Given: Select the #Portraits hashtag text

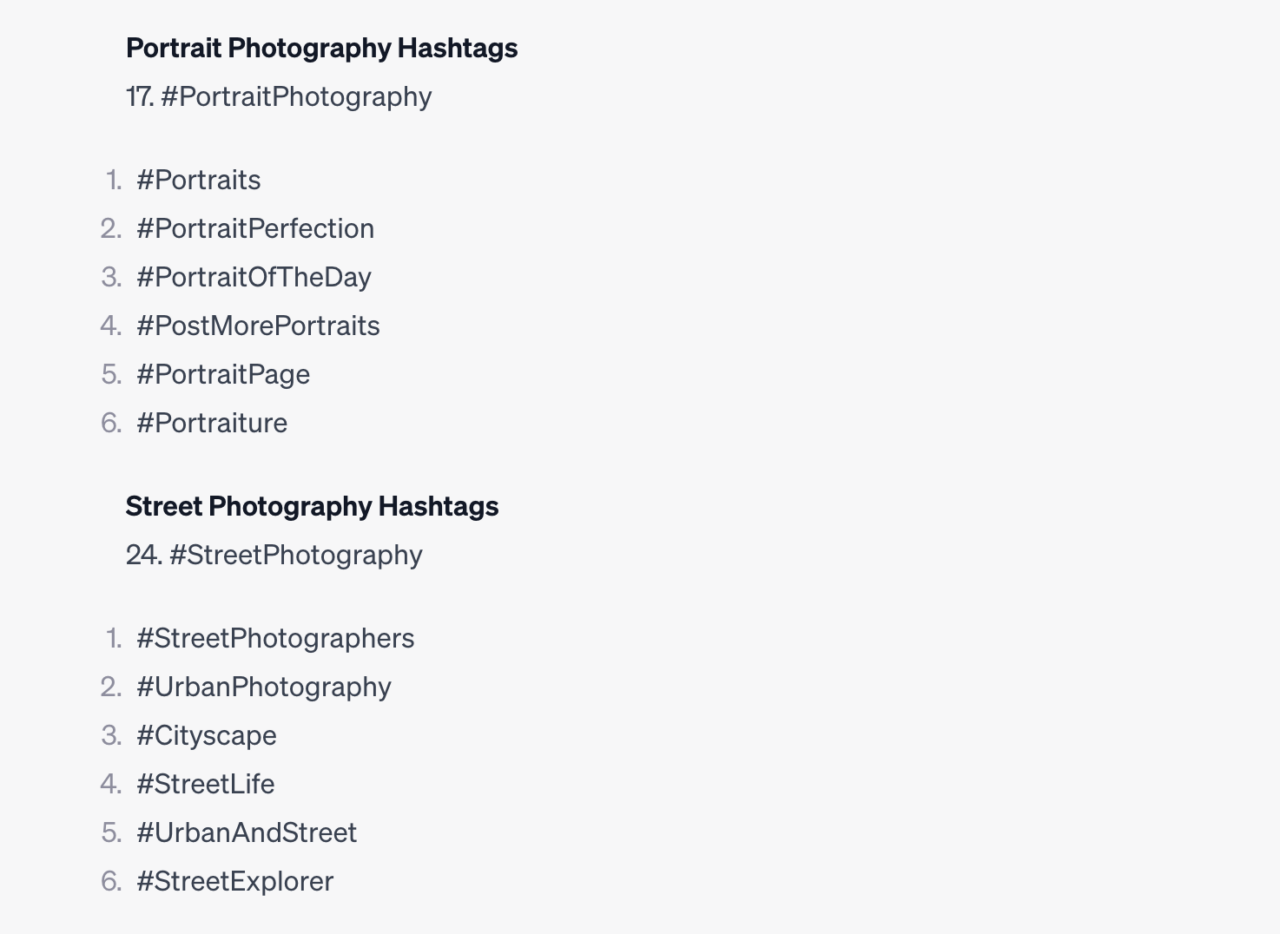Looking at the screenshot, I should point(198,180).
